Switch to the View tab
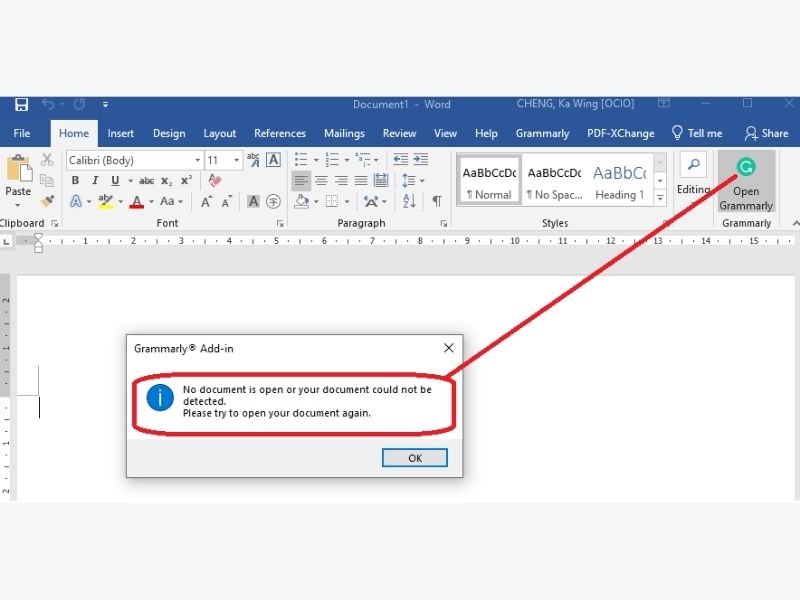This screenshot has width=800, height=600. tap(445, 133)
